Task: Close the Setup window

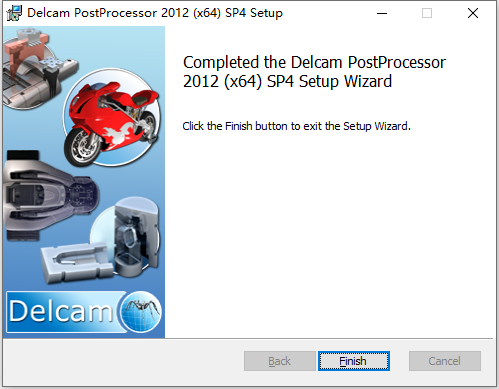Action: 473,13
